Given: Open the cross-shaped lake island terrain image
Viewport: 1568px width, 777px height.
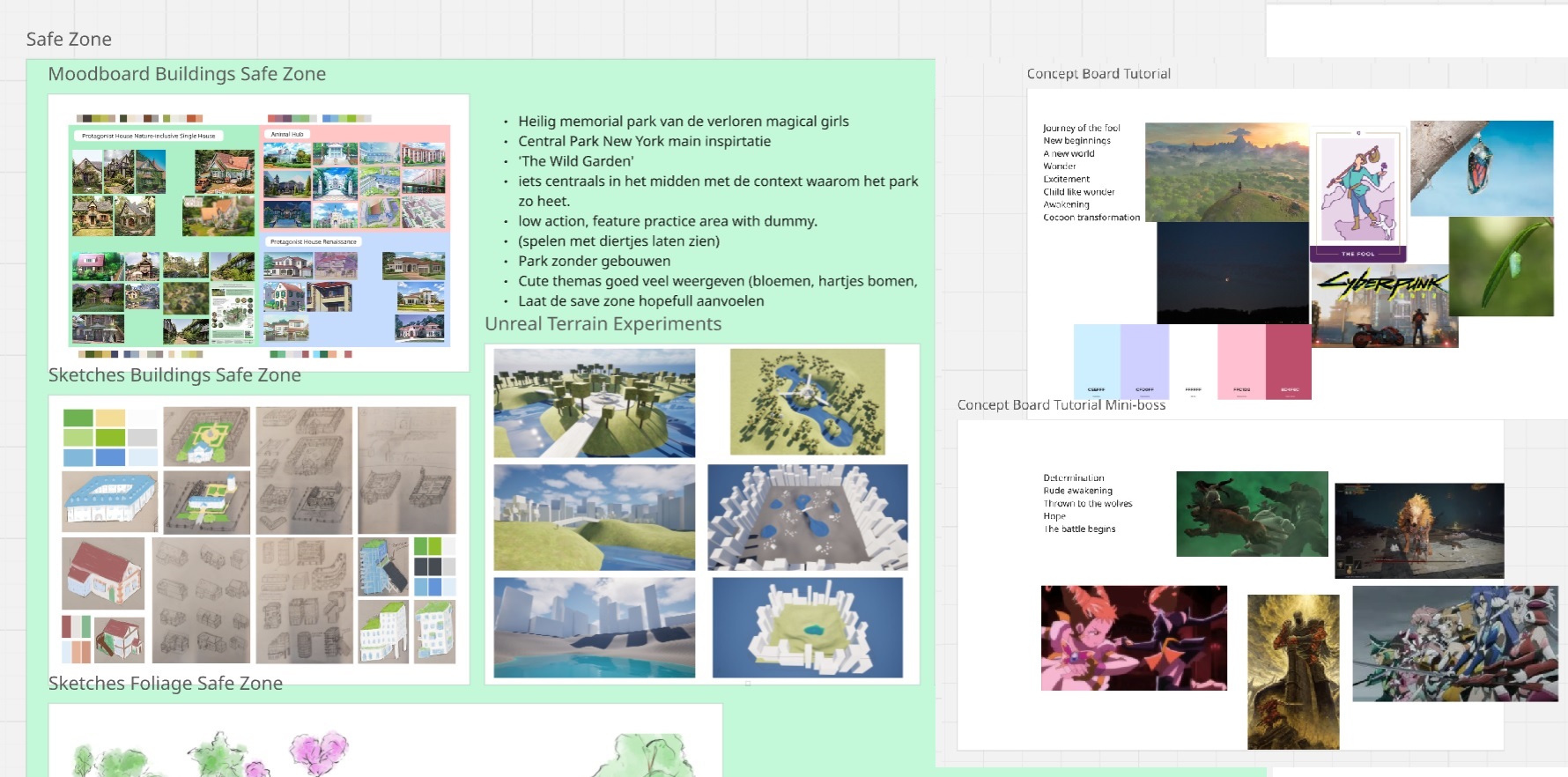Looking at the screenshot, I should coord(807,402).
